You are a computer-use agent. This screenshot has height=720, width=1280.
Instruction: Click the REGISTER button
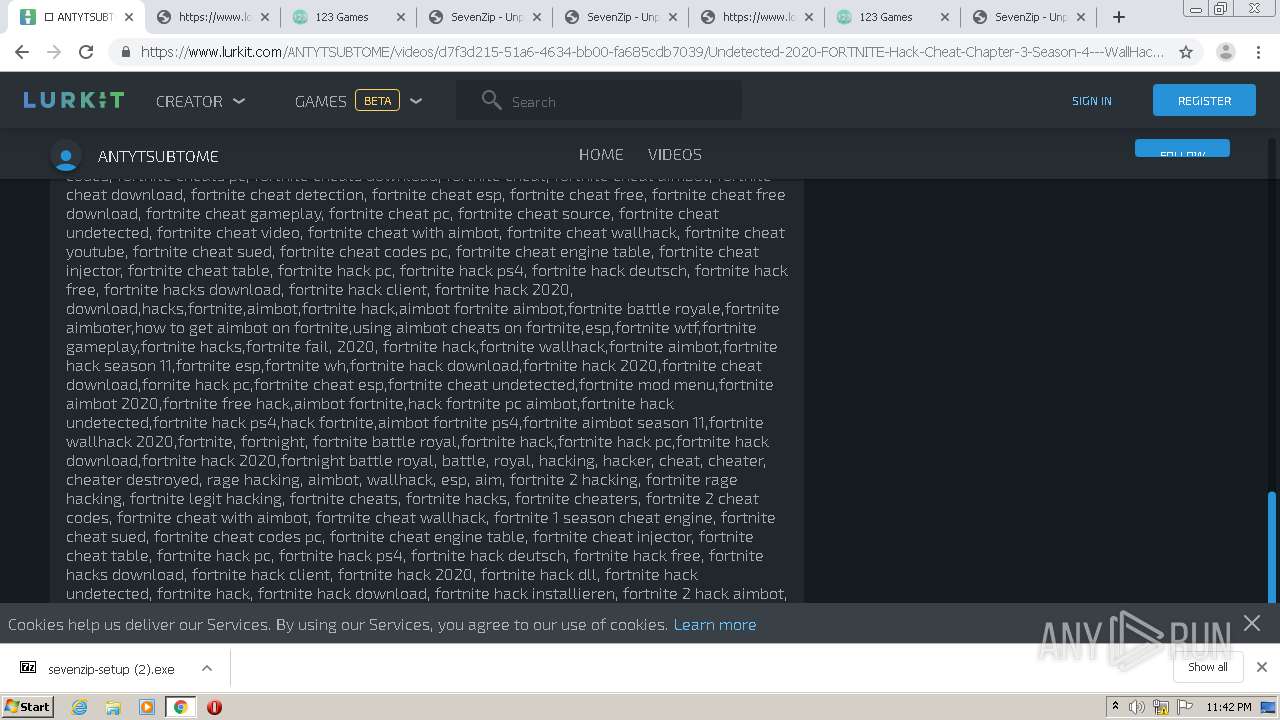[1204, 100]
